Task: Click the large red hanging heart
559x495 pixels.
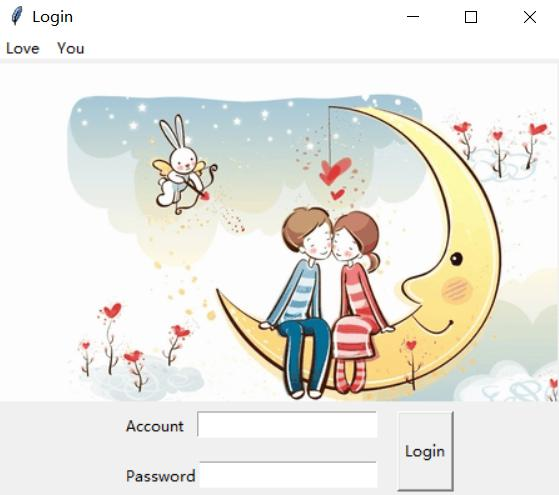Action: (x=335, y=171)
